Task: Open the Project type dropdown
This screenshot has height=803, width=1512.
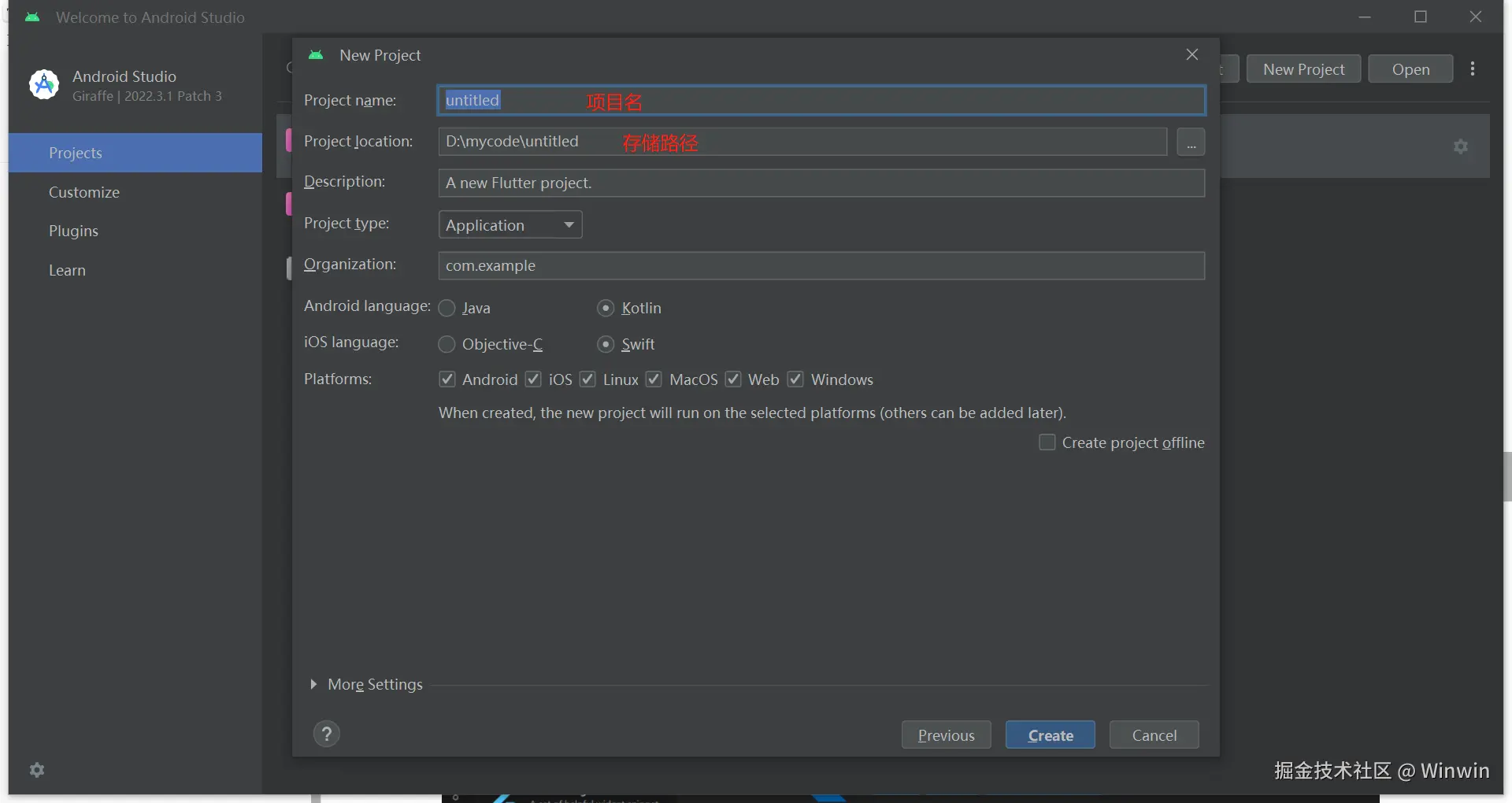Action: (510, 225)
